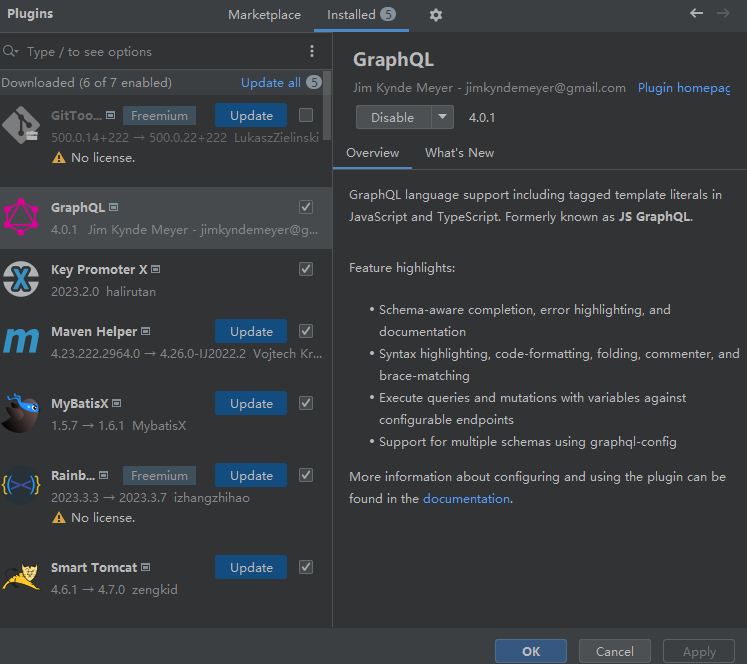Click the Update all link

pos(270,83)
